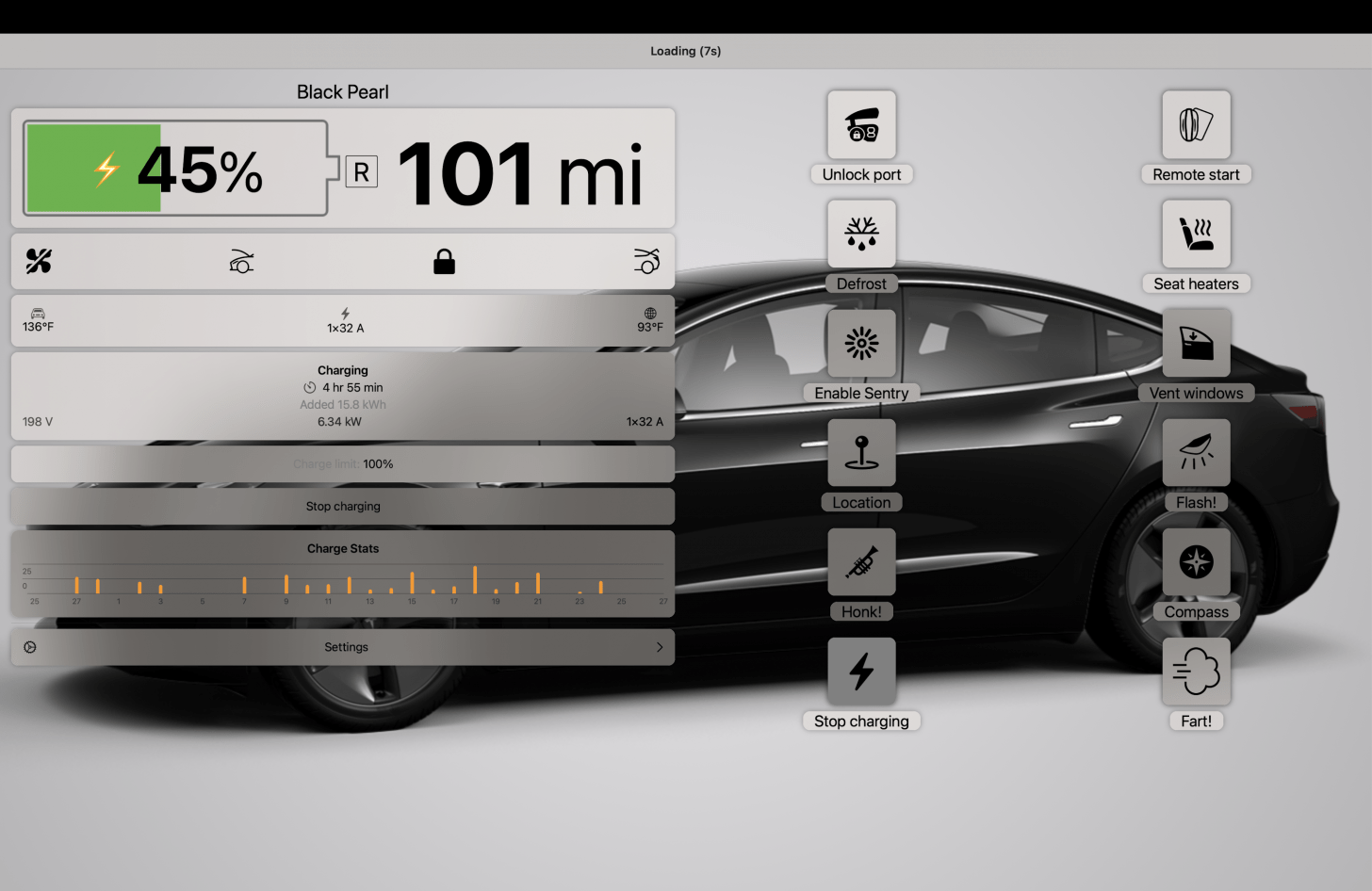Tap the Stop charging lightning icon
The width and height of the screenshot is (1372, 891).
click(861, 672)
